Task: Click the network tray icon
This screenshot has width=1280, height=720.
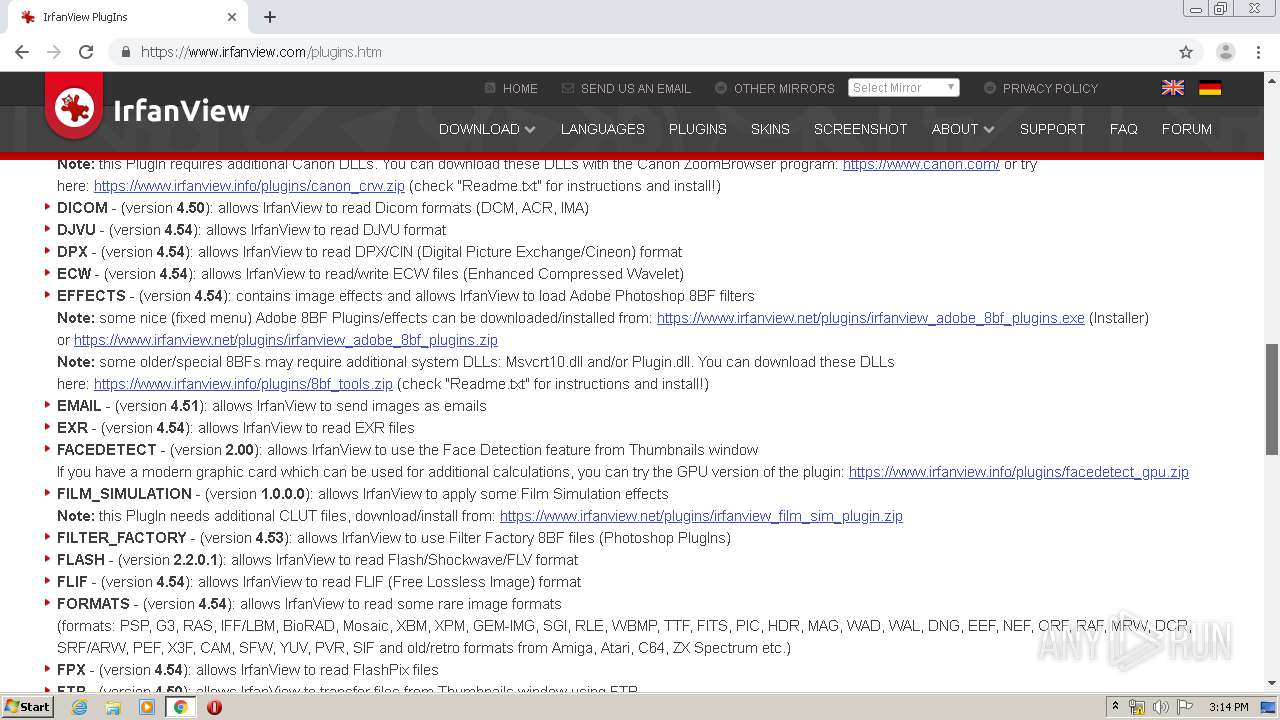Action: (1138, 707)
